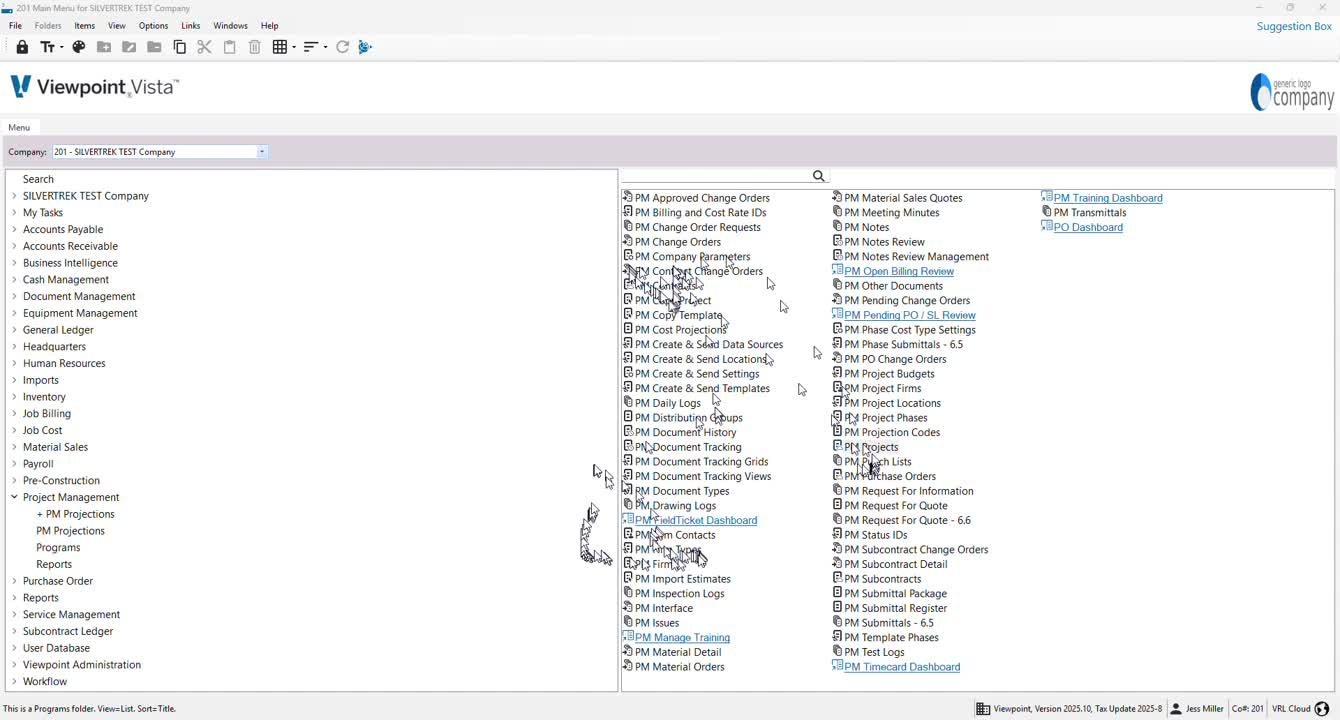Image resolution: width=1340 pixels, height=720 pixels.
Task: Click the icon beside PM Material Sales Quotes
Action: (x=838, y=198)
